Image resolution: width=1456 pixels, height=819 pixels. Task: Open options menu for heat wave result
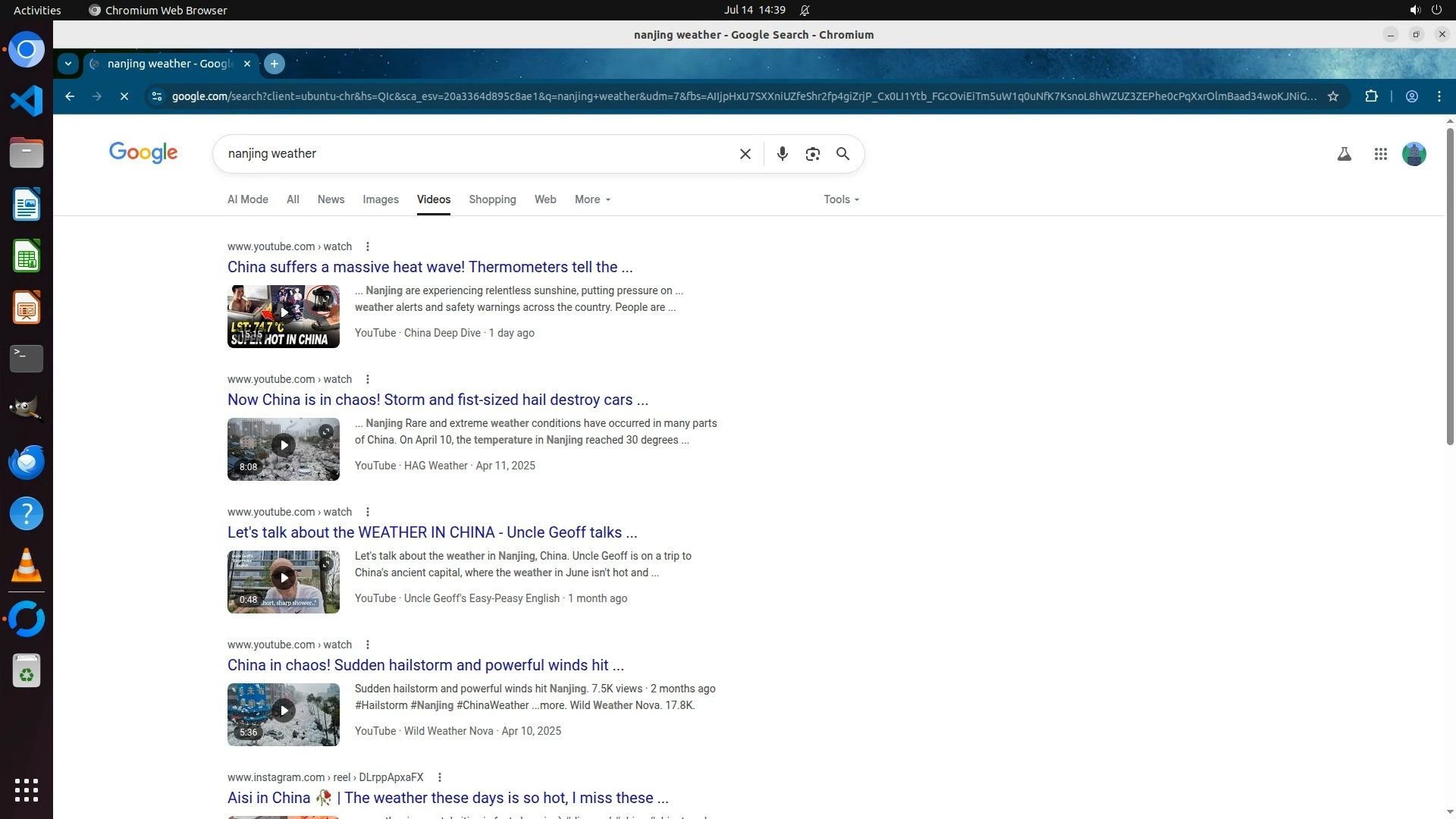pos(368,246)
